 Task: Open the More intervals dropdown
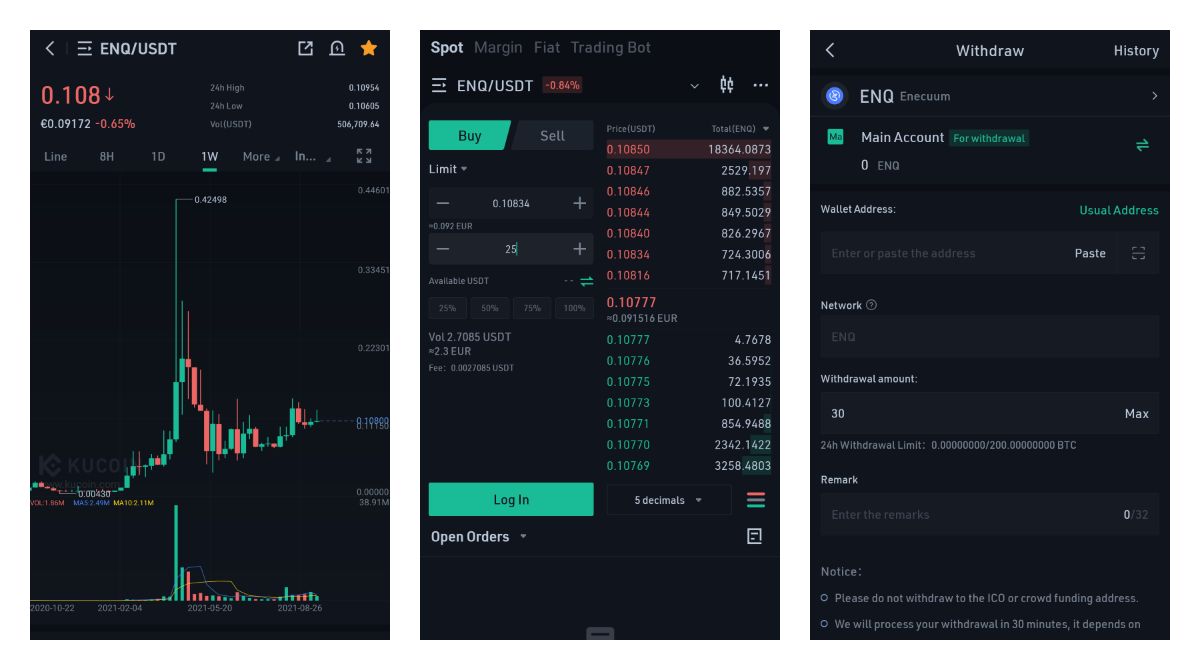260,157
